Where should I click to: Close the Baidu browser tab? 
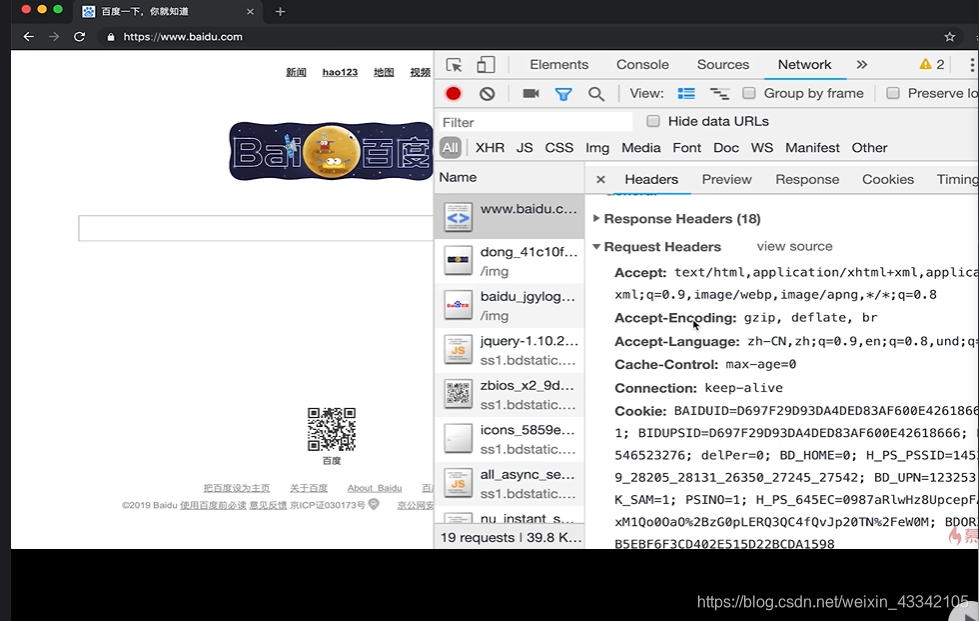click(x=250, y=11)
